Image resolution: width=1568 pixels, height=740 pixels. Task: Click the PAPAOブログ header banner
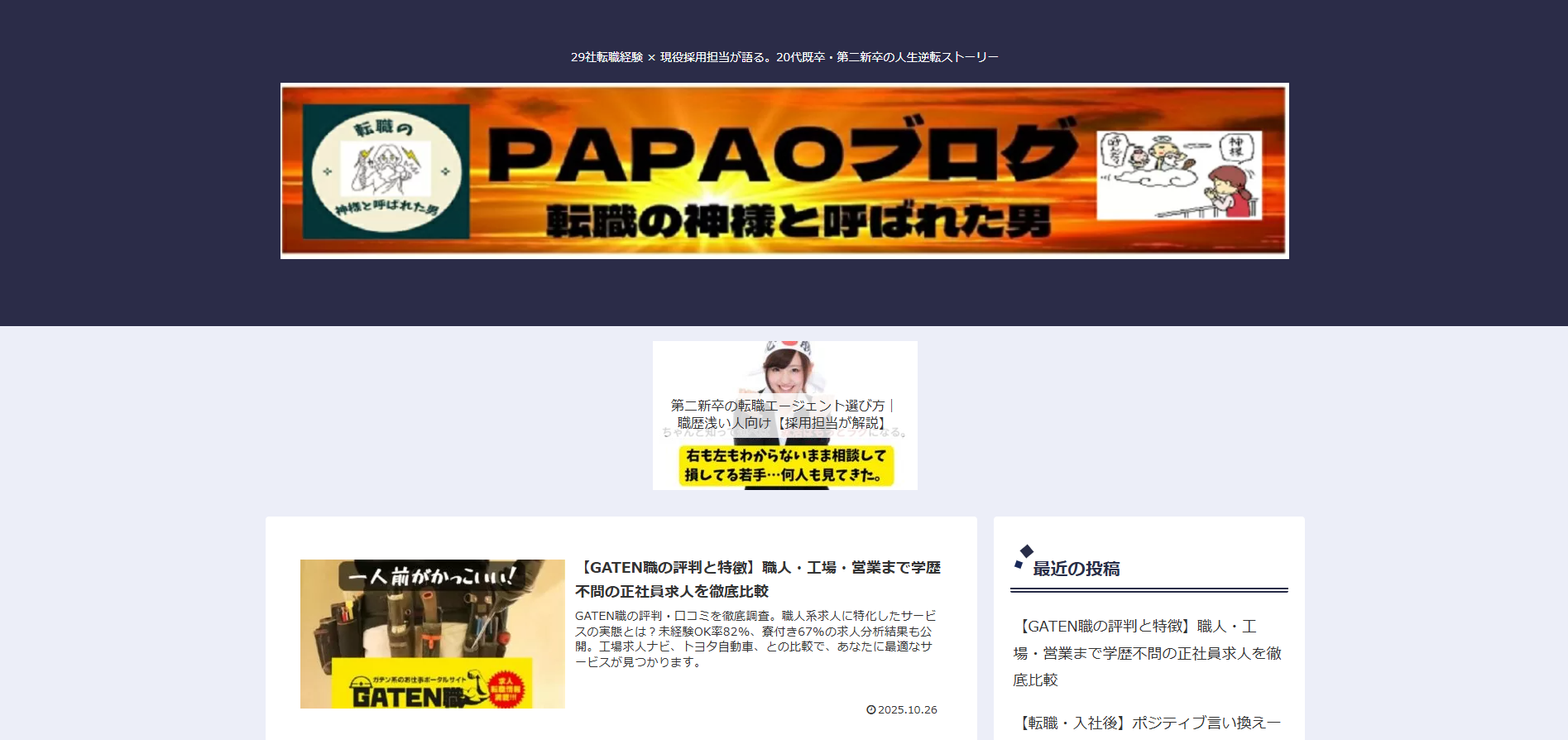point(784,171)
